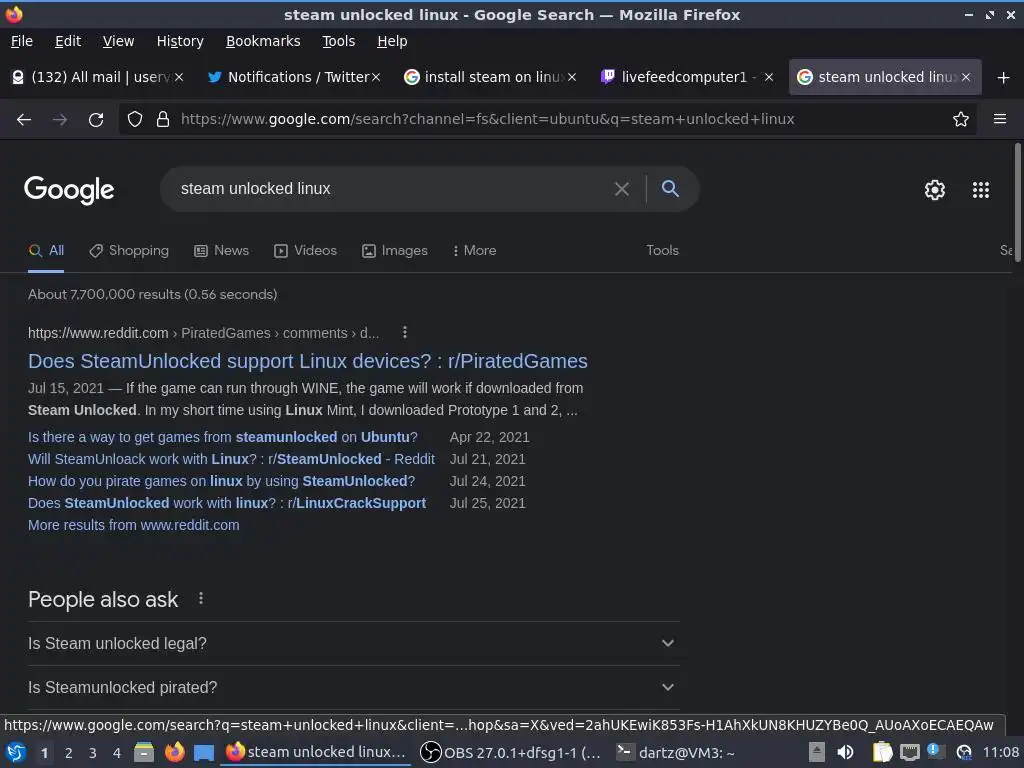Viewport: 1024px width, 768px height.
Task: Open Google quick settings gear
Action: pos(935,190)
